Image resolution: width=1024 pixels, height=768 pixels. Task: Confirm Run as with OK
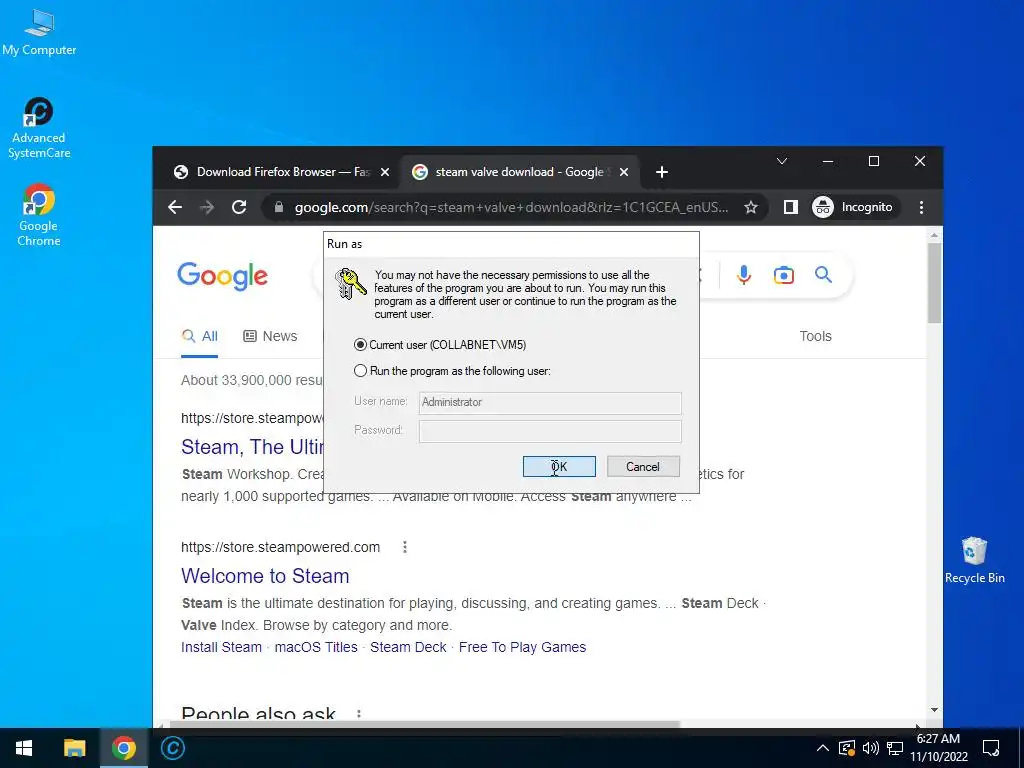point(559,466)
